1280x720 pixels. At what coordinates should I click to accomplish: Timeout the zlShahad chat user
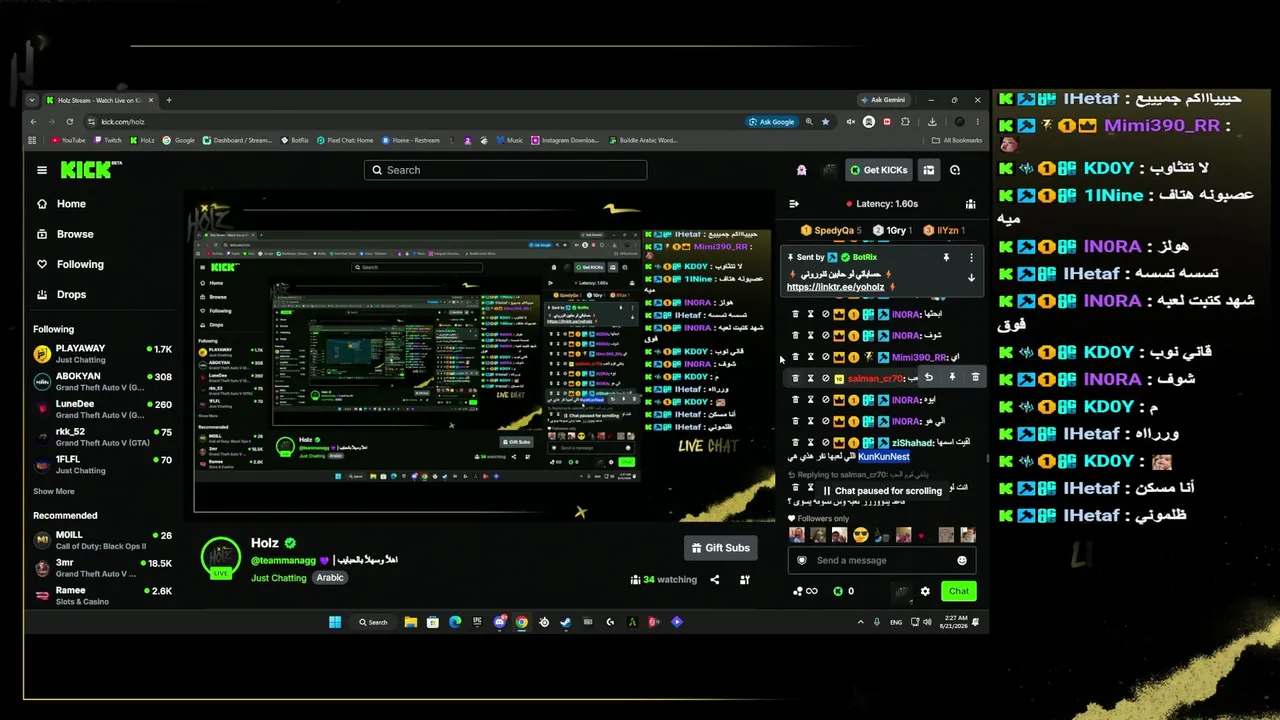(x=811, y=443)
